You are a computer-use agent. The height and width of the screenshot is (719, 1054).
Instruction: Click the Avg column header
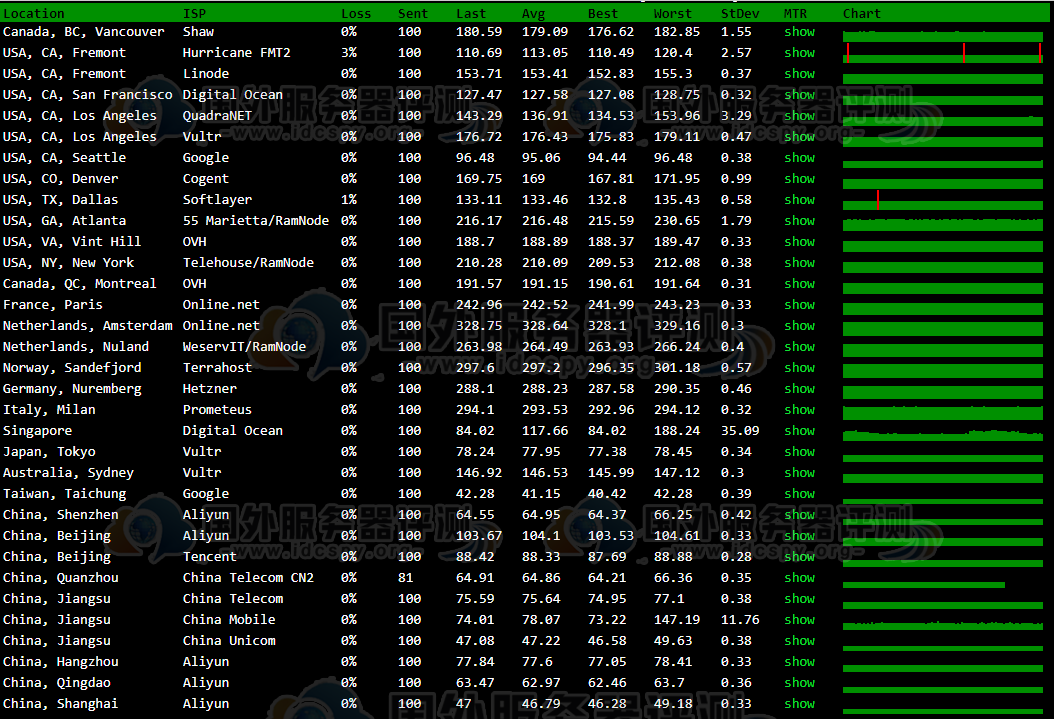pyautogui.click(x=534, y=13)
